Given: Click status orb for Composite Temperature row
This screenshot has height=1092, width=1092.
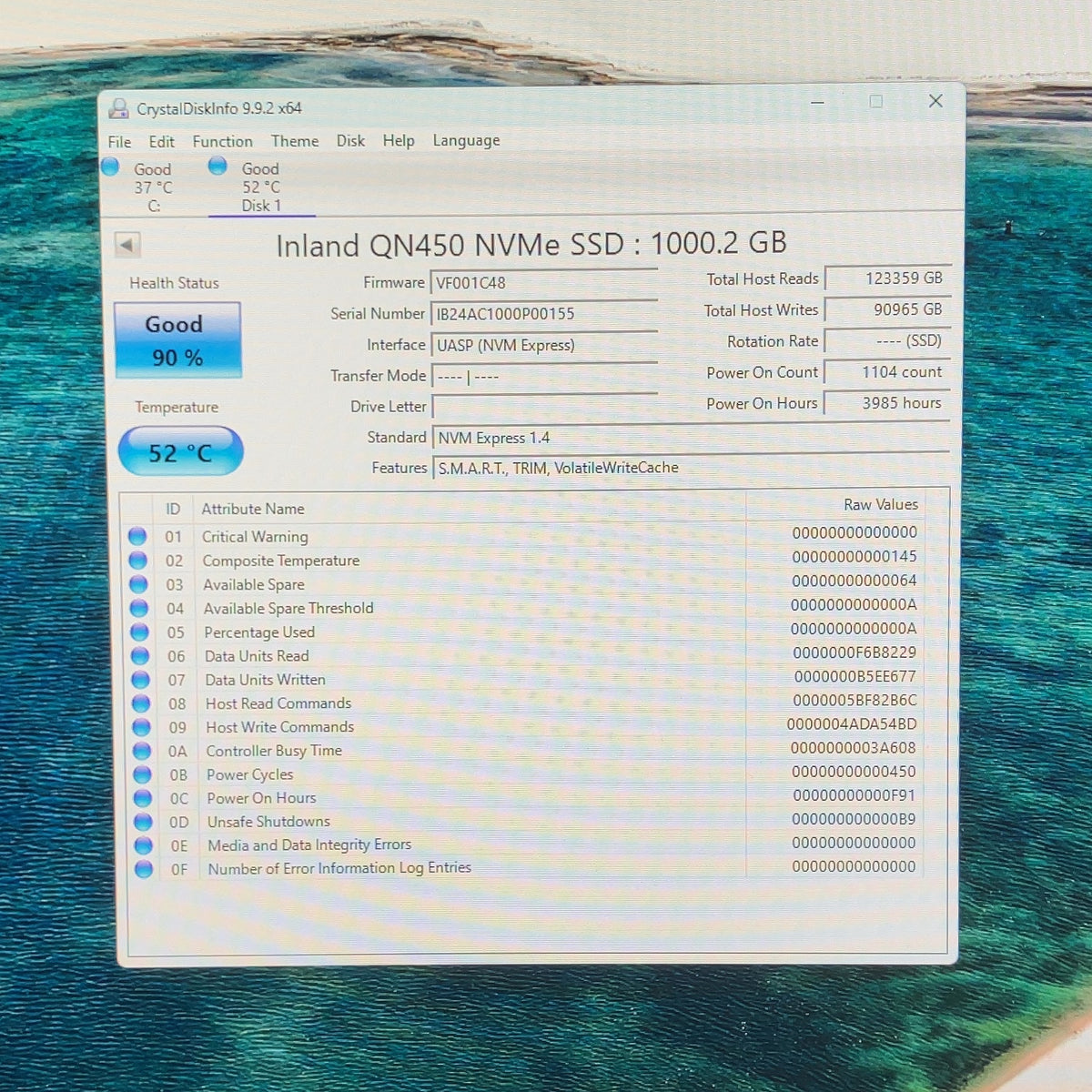Looking at the screenshot, I should click(x=138, y=560).
